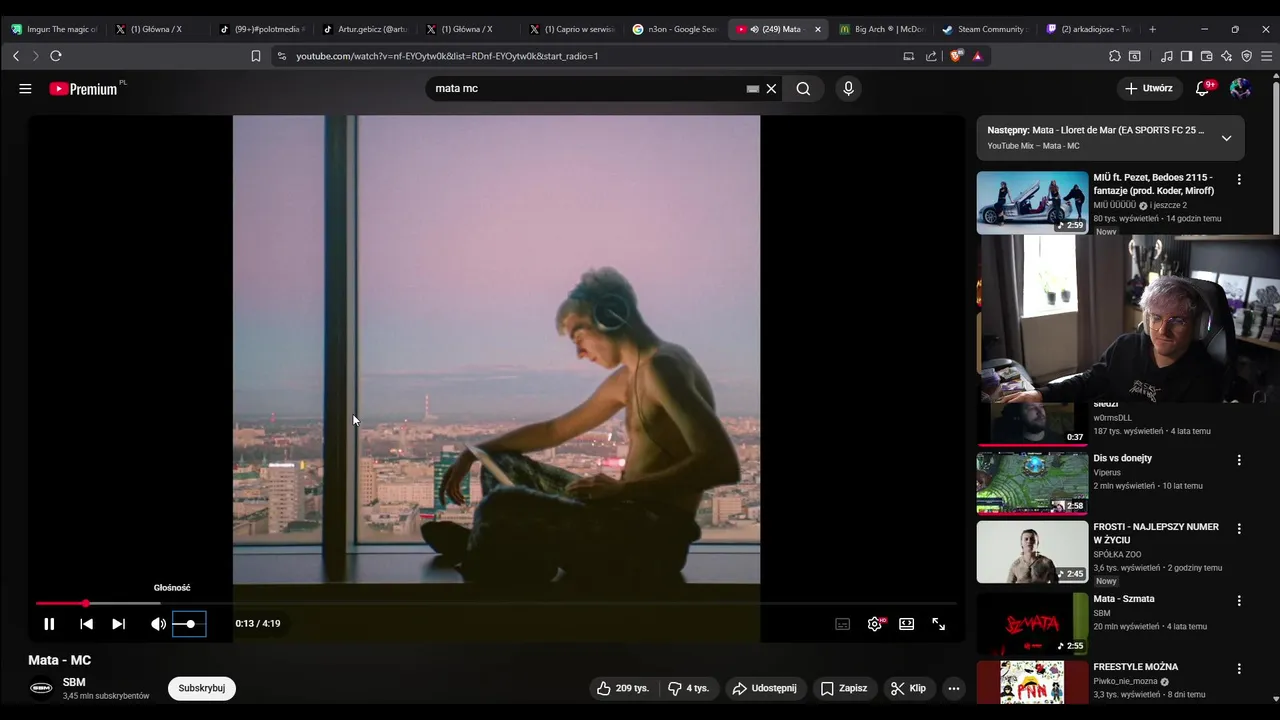Save video with the Zapisz button

tap(844, 688)
